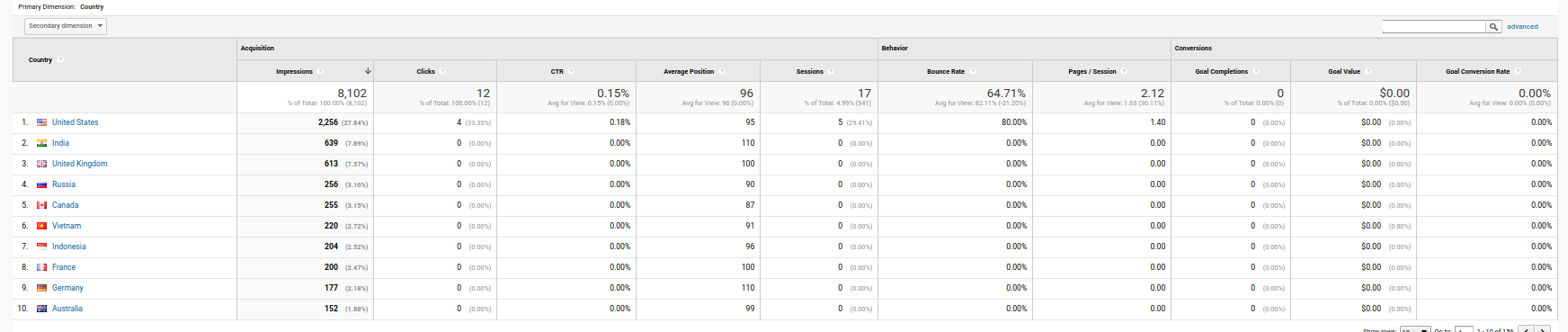Focus the table search input field
The height and width of the screenshot is (332, 1568).
tap(1434, 27)
